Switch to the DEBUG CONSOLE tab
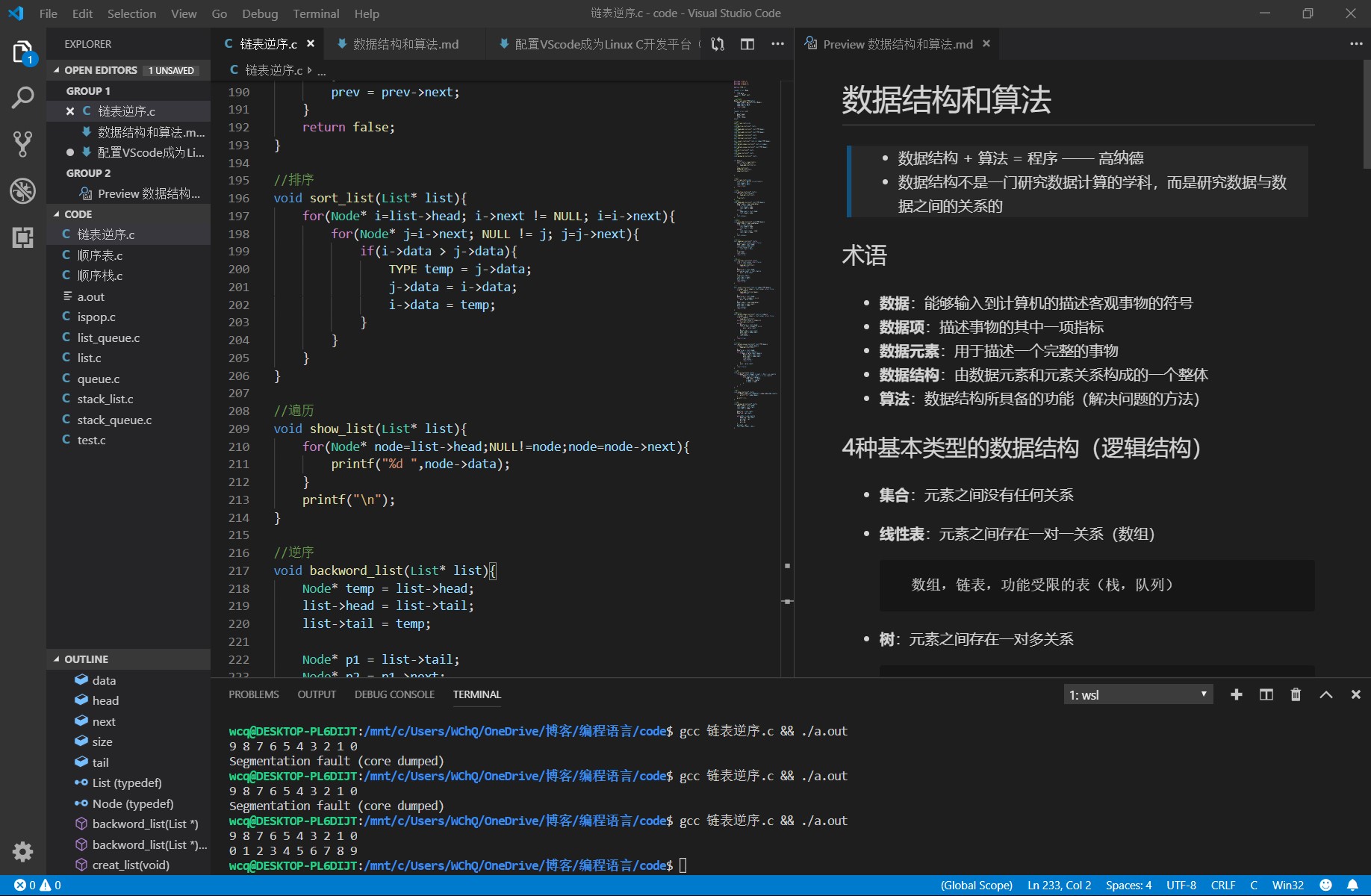Viewport: 1371px width, 896px height. click(x=394, y=694)
